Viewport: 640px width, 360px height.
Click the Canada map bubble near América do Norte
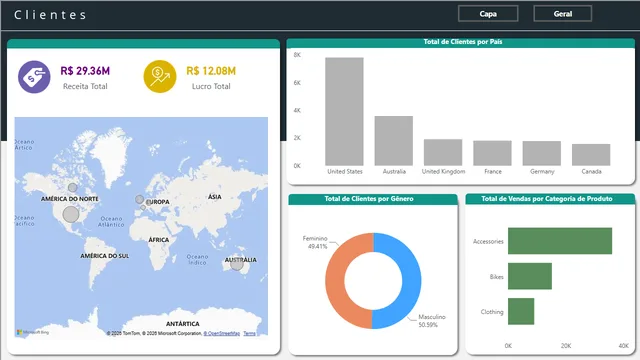click(x=73, y=188)
